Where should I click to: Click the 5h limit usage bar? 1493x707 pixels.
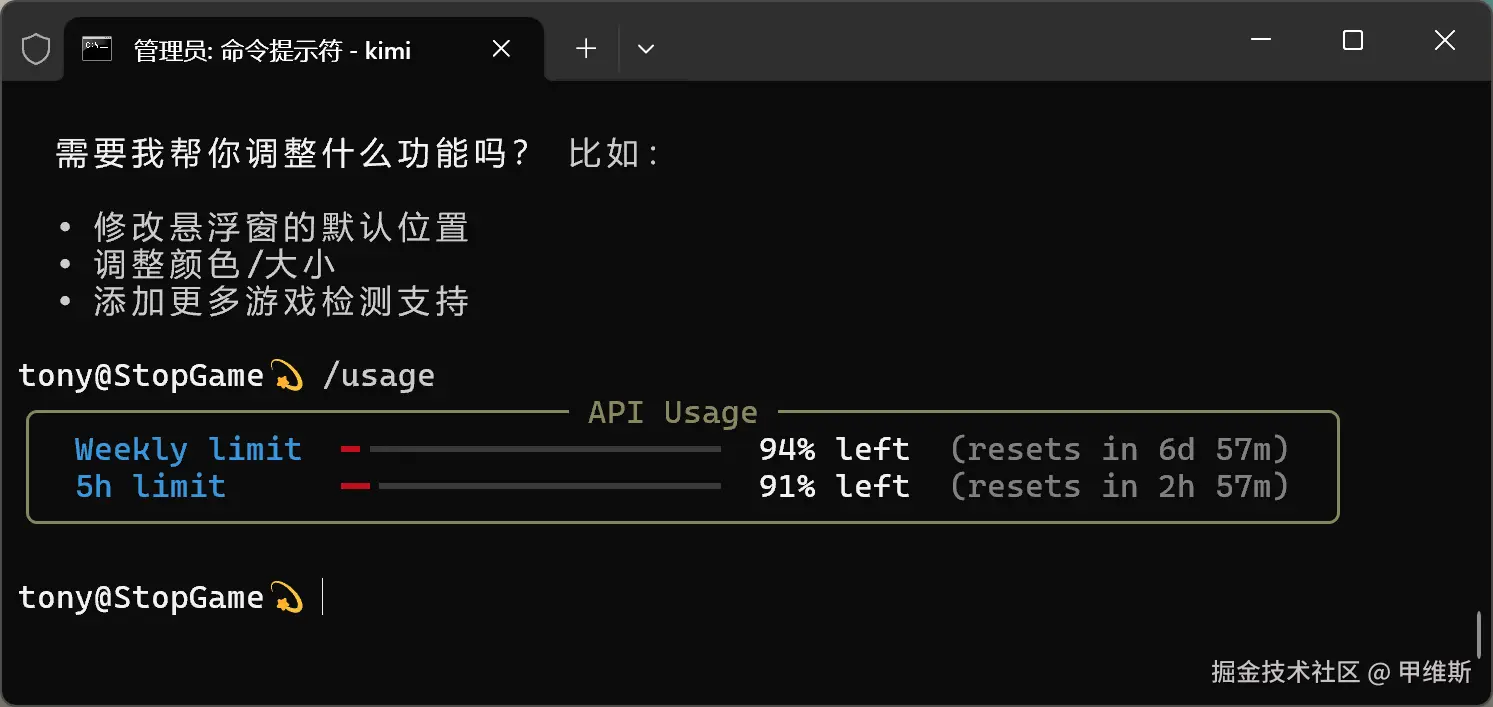pyautogui.click(x=530, y=487)
